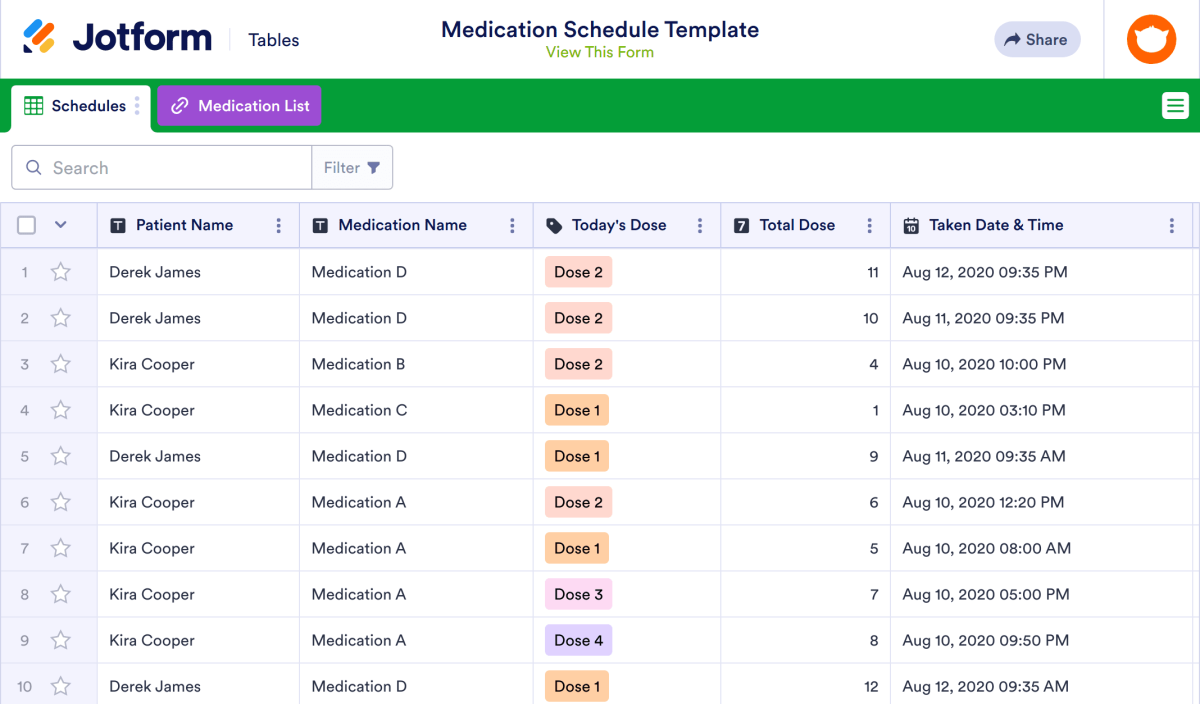Click the Share button
The height and width of the screenshot is (704, 1200).
(1037, 39)
